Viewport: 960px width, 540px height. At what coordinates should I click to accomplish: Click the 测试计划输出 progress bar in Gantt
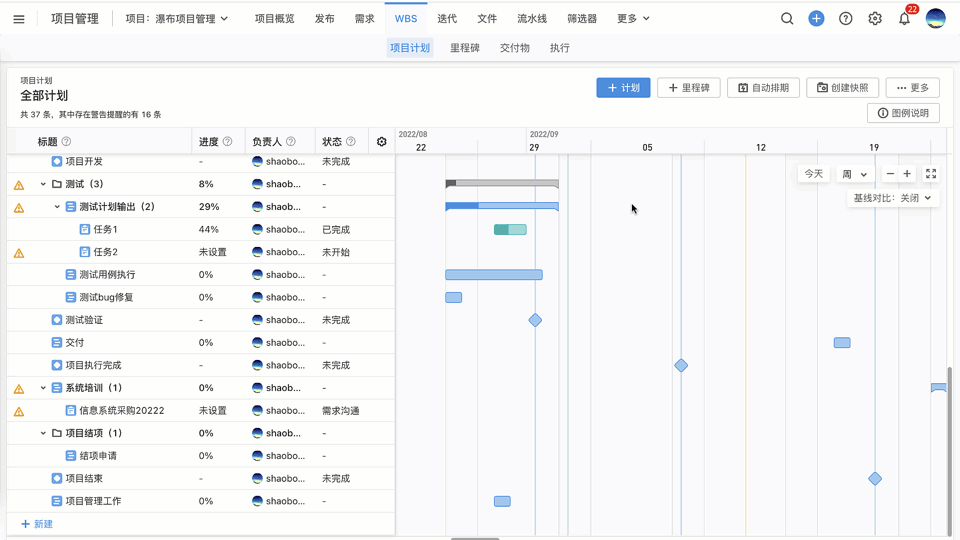pyautogui.click(x=502, y=206)
